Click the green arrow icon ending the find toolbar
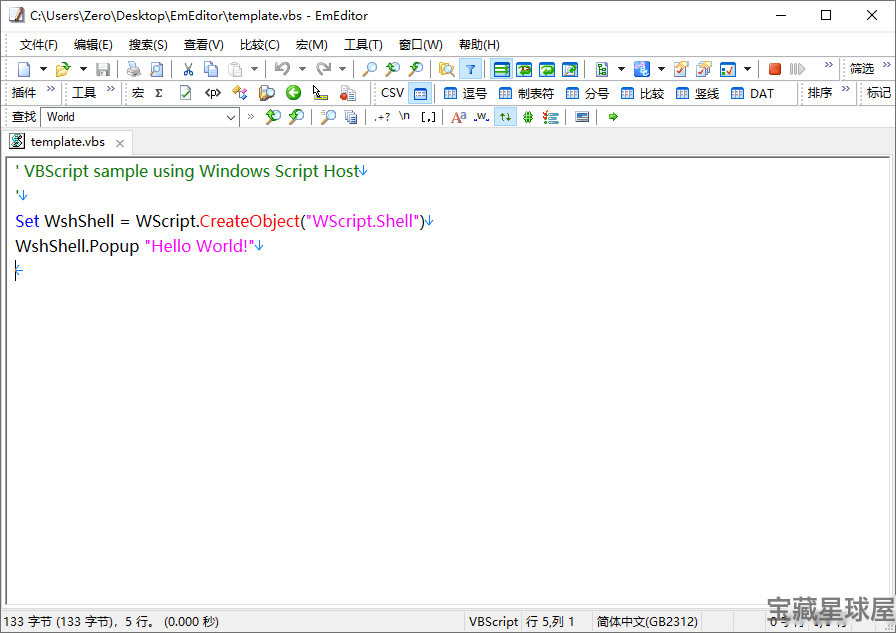This screenshot has height=633, width=896. [613, 117]
